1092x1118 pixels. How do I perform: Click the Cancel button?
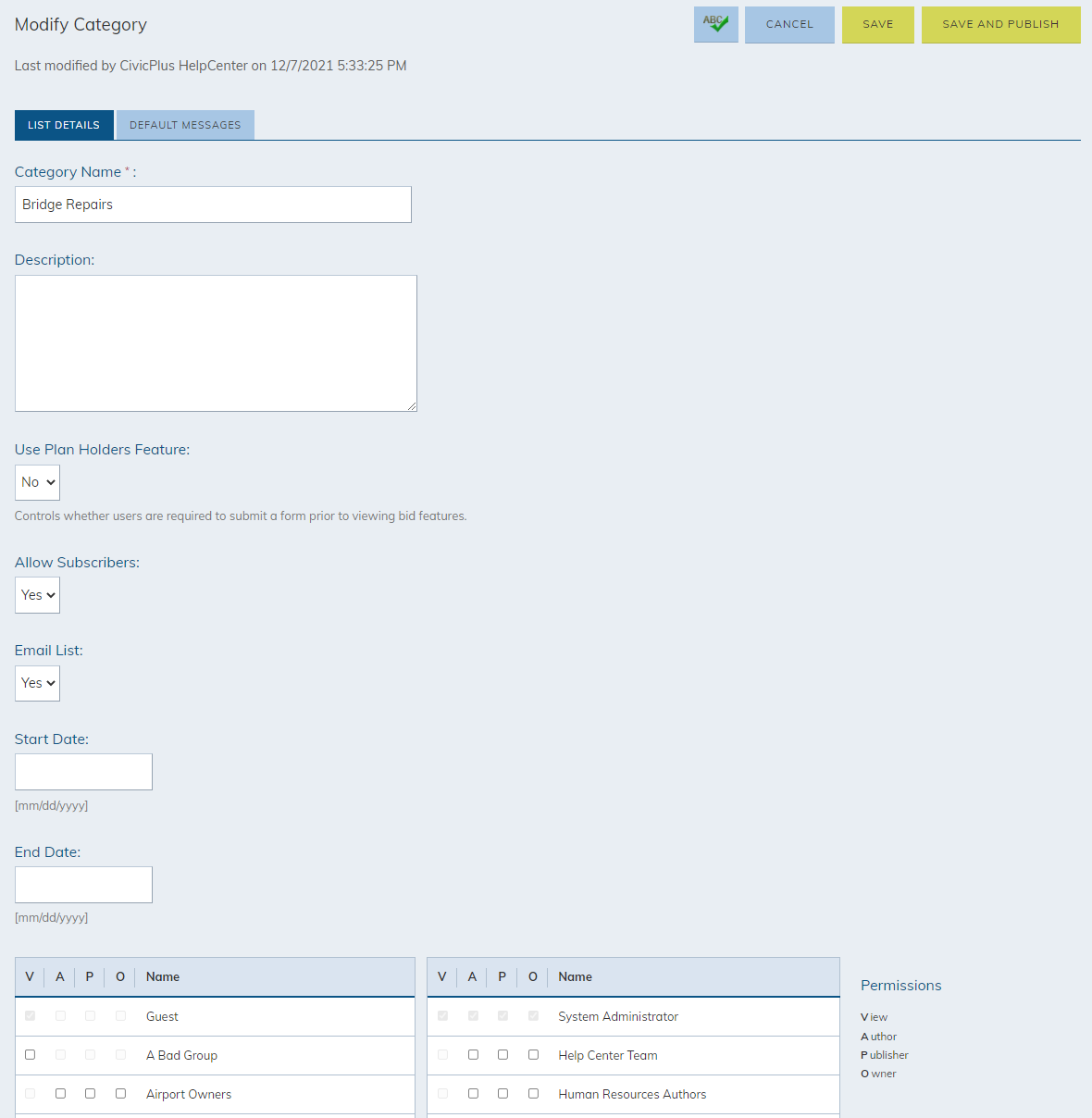tap(789, 24)
